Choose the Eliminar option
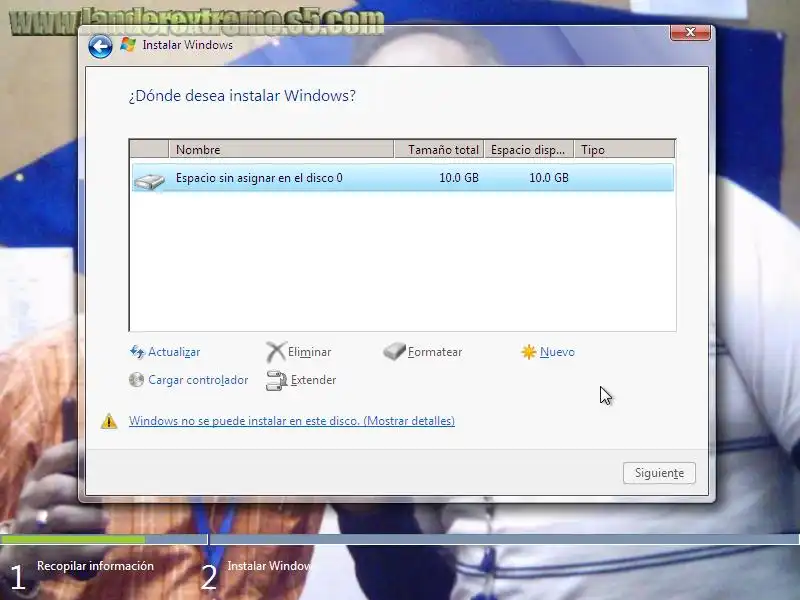The image size is (800, 600). [x=309, y=352]
